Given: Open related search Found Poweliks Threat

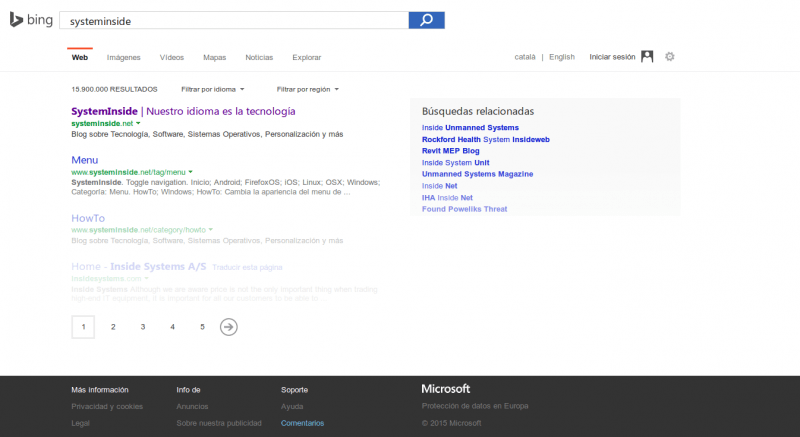Looking at the screenshot, I should tap(465, 209).
